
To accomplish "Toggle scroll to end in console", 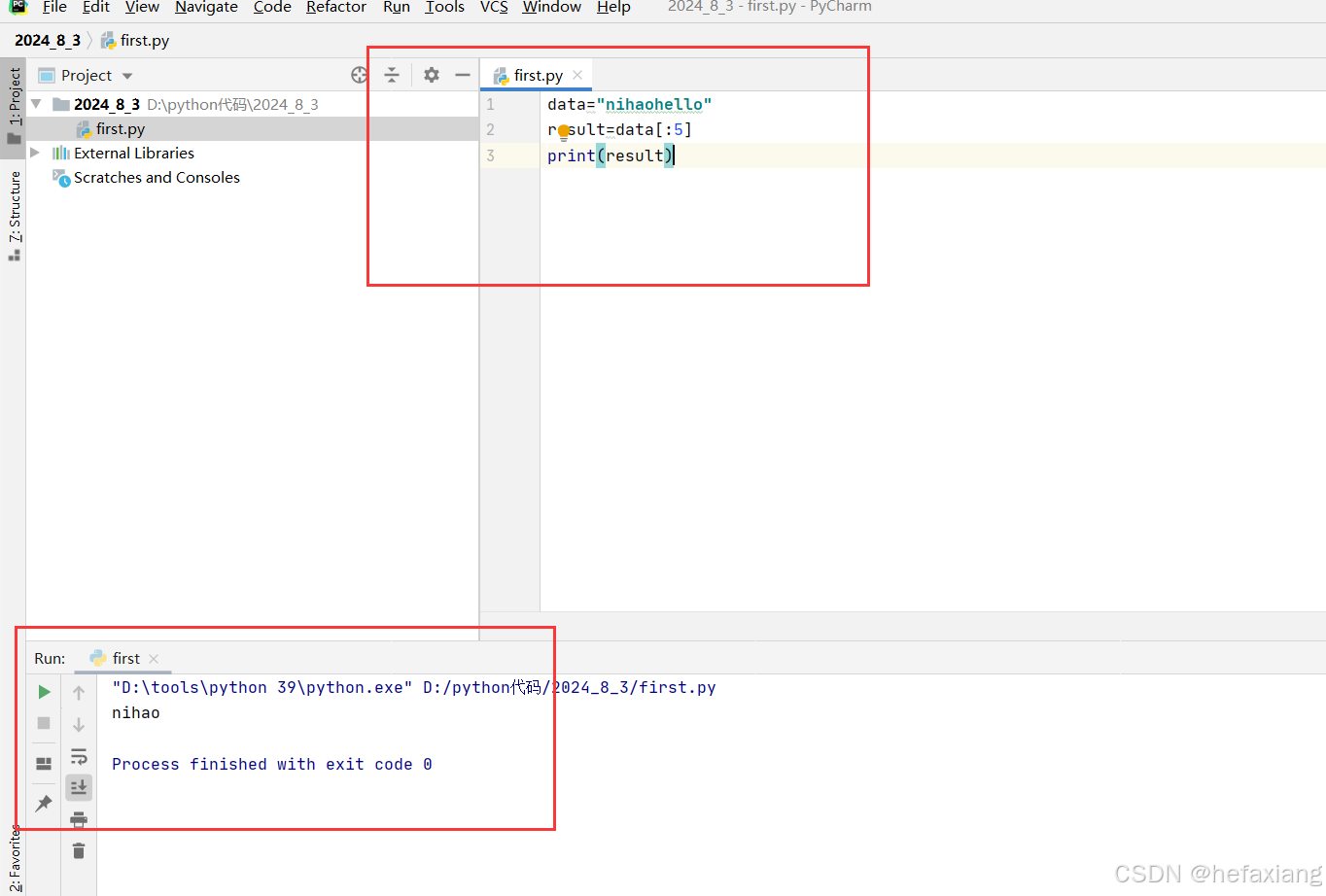I will point(79,786).
